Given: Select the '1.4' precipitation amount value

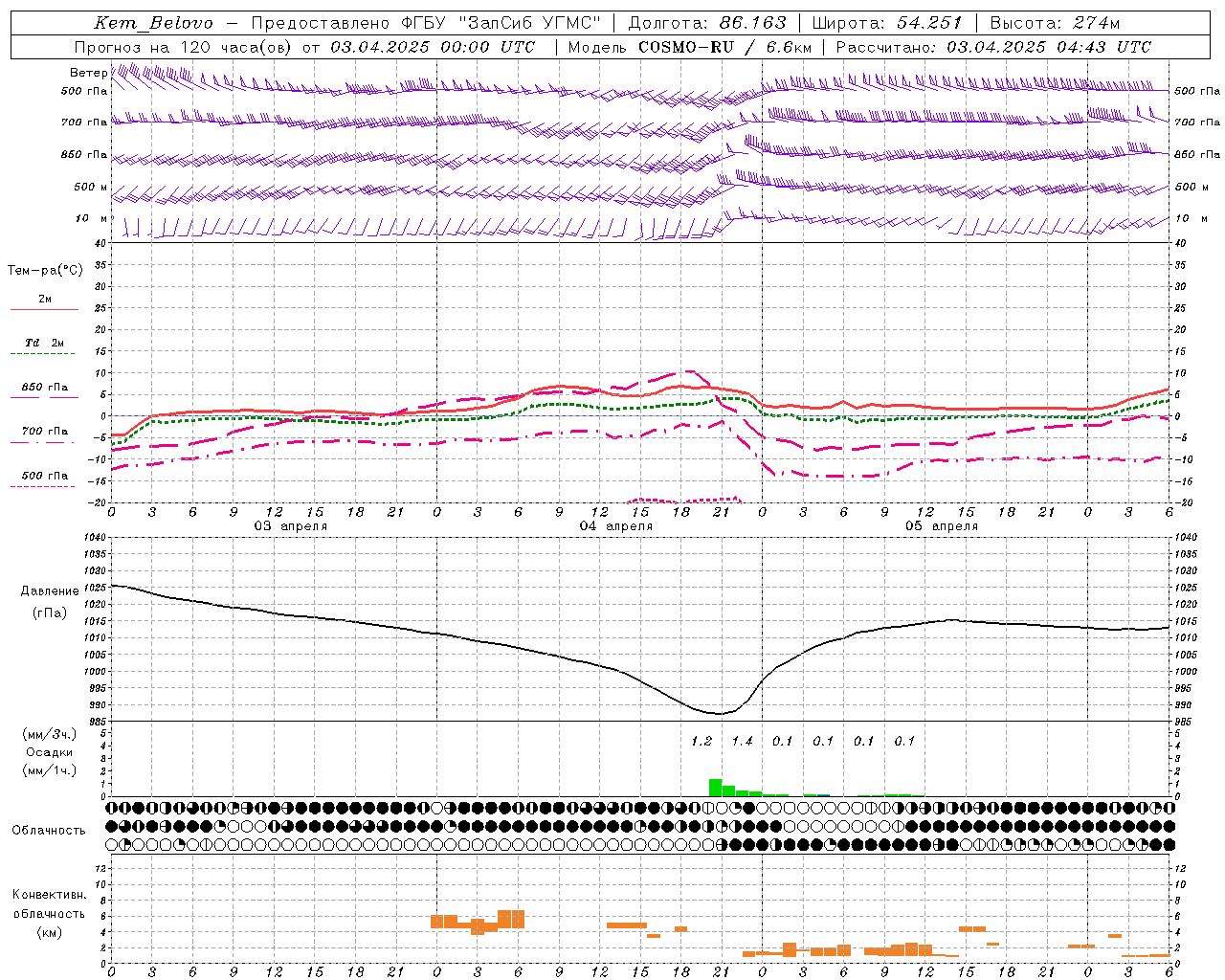Looking at the screenshot, I should point(742,741).
